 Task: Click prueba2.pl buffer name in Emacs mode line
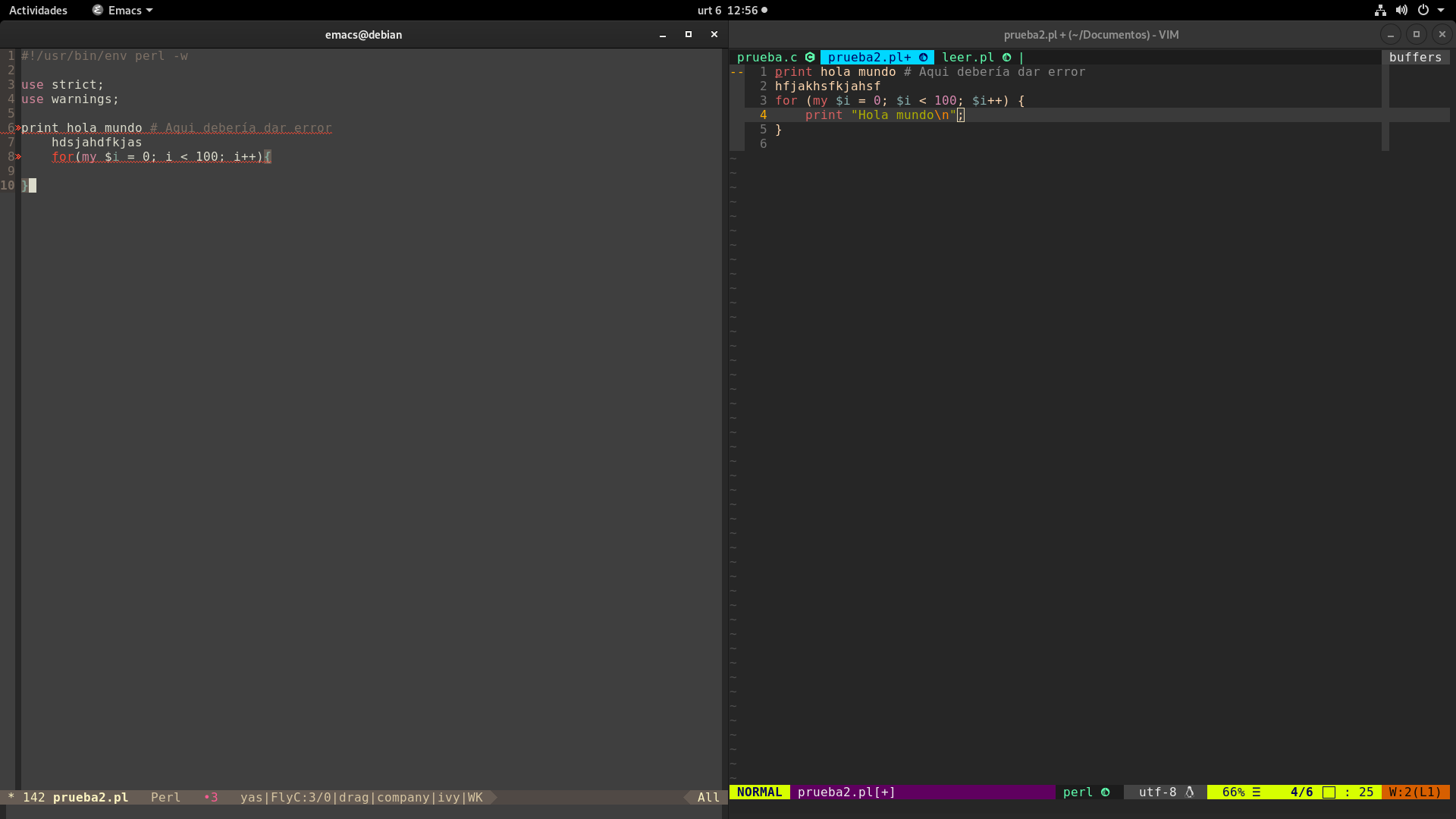[90, 797]
